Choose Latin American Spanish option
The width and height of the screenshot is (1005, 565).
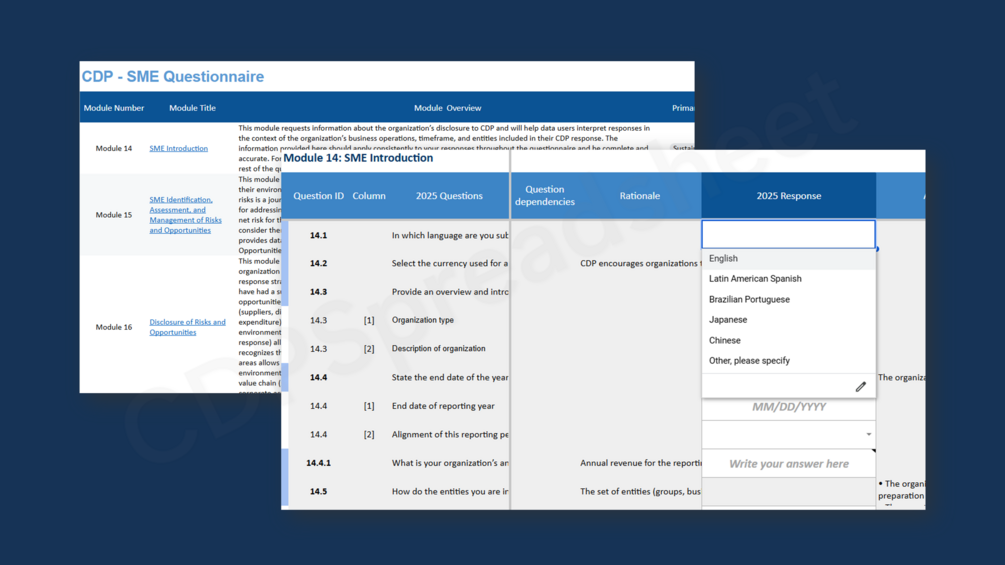point(788,279)
